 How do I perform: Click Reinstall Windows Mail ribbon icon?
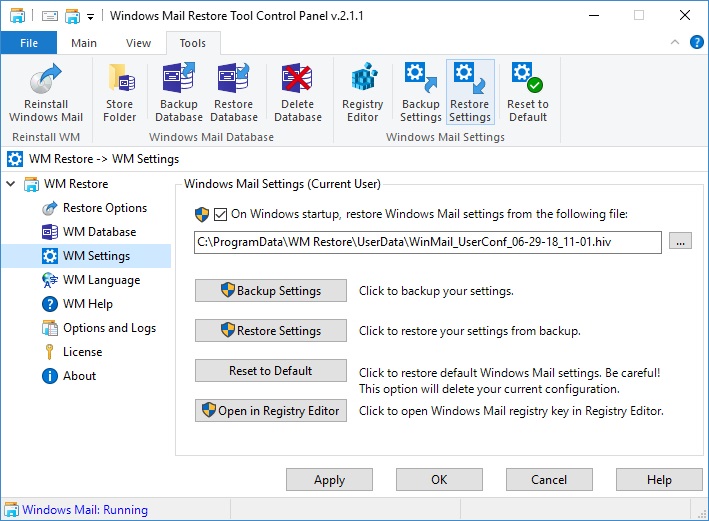tap(46, 92)
